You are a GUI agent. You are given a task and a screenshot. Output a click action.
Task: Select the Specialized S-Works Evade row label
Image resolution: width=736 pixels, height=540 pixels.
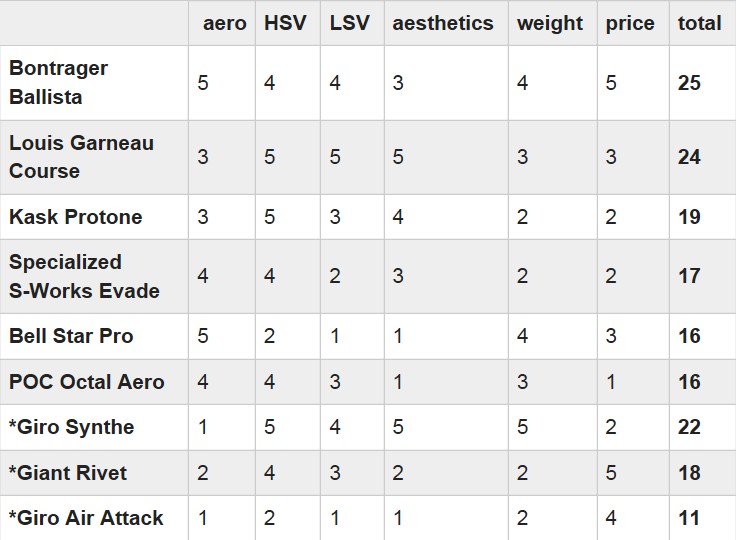84,276
